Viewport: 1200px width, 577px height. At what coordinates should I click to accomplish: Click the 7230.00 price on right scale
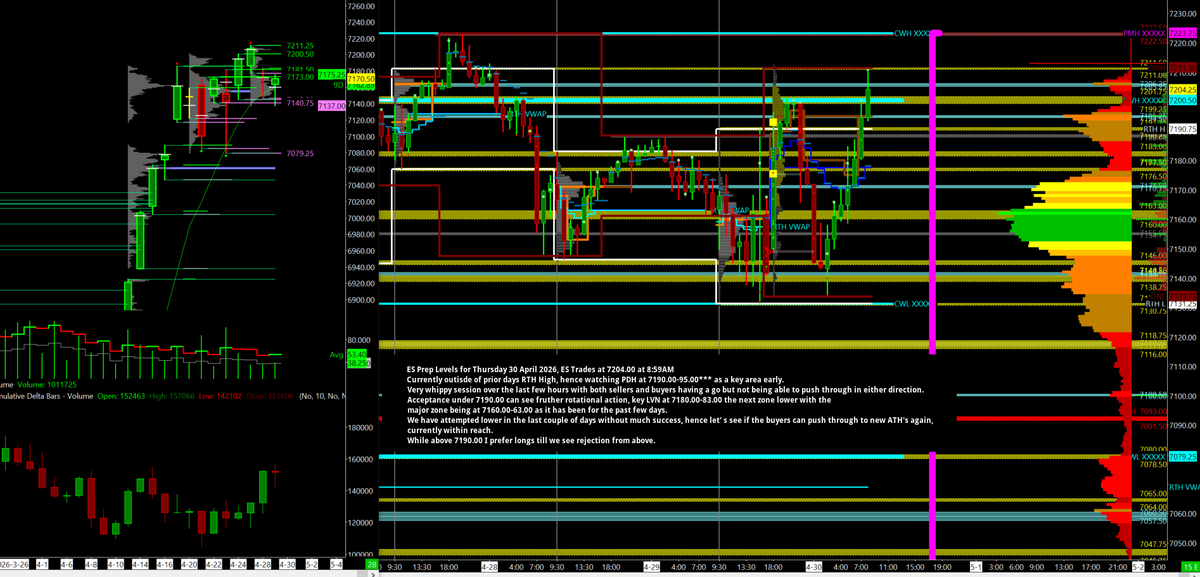(x=1184, y=13)
